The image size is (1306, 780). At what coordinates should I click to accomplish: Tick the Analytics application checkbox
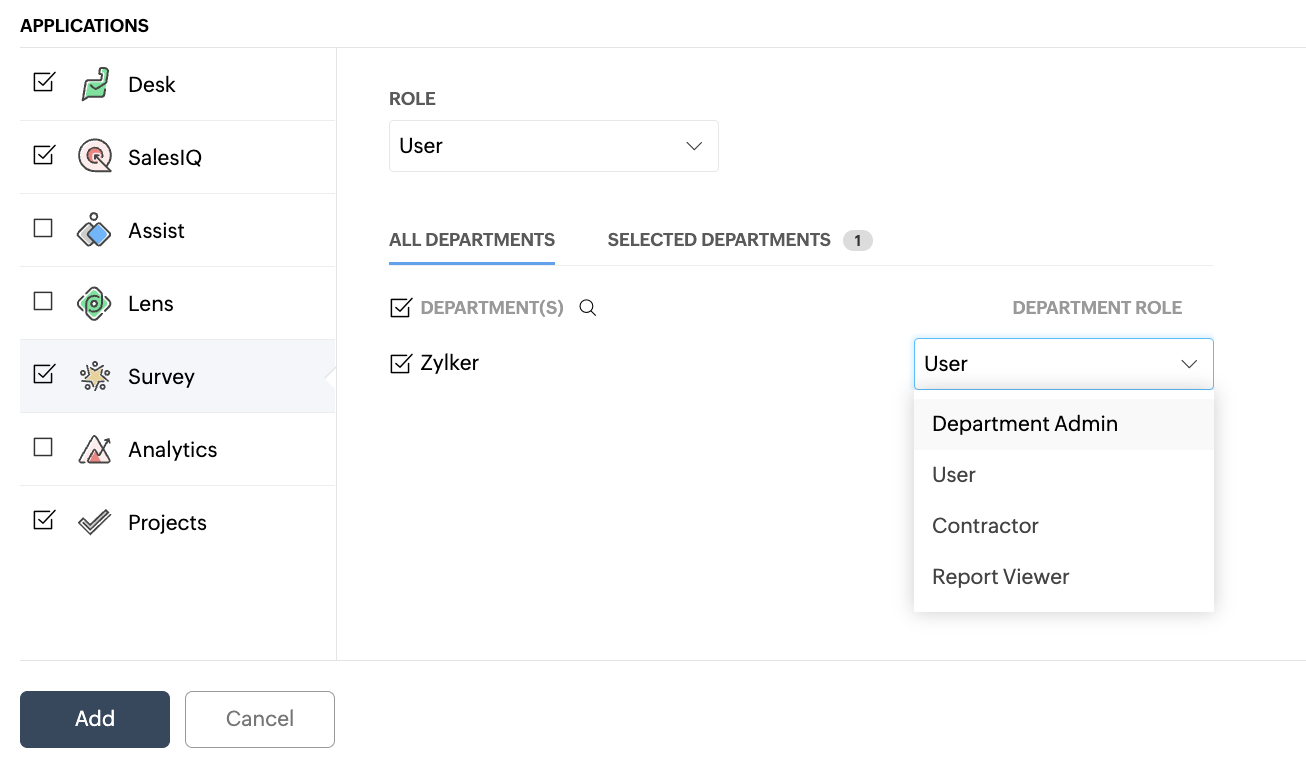click(43, 447)
